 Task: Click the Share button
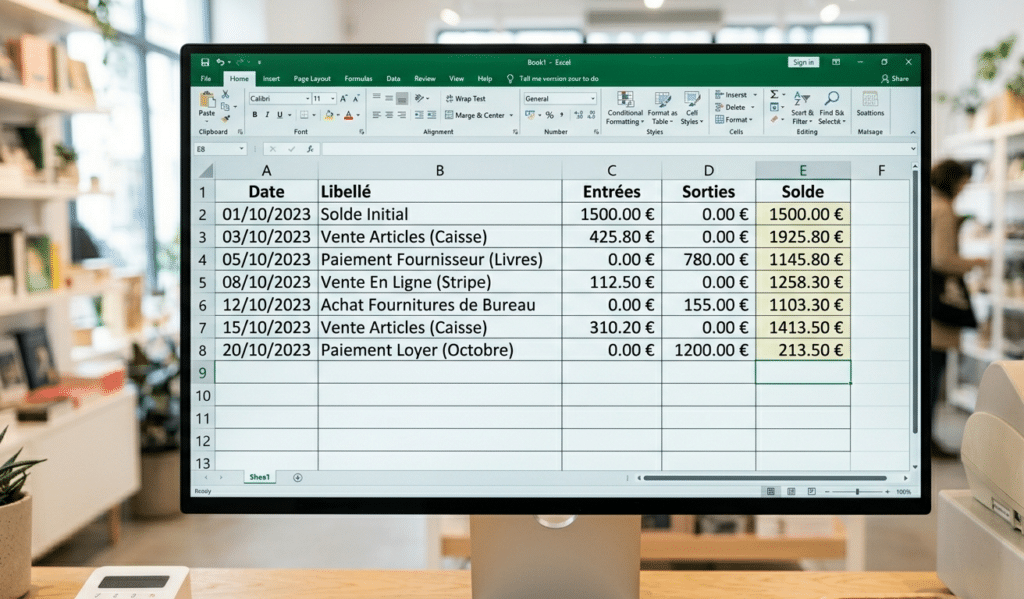[x=895, y=78]
